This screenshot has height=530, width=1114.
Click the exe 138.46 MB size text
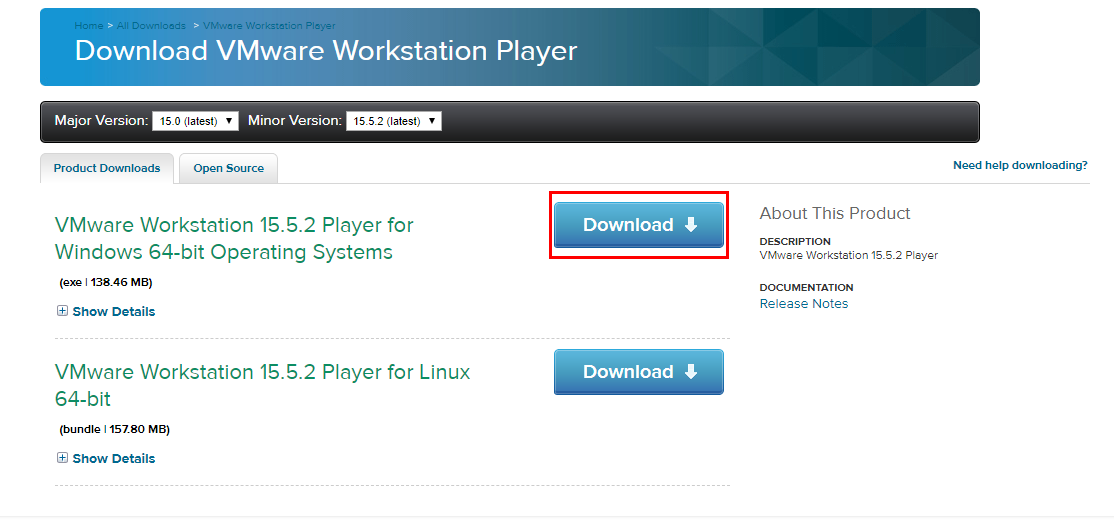point(106,282)
